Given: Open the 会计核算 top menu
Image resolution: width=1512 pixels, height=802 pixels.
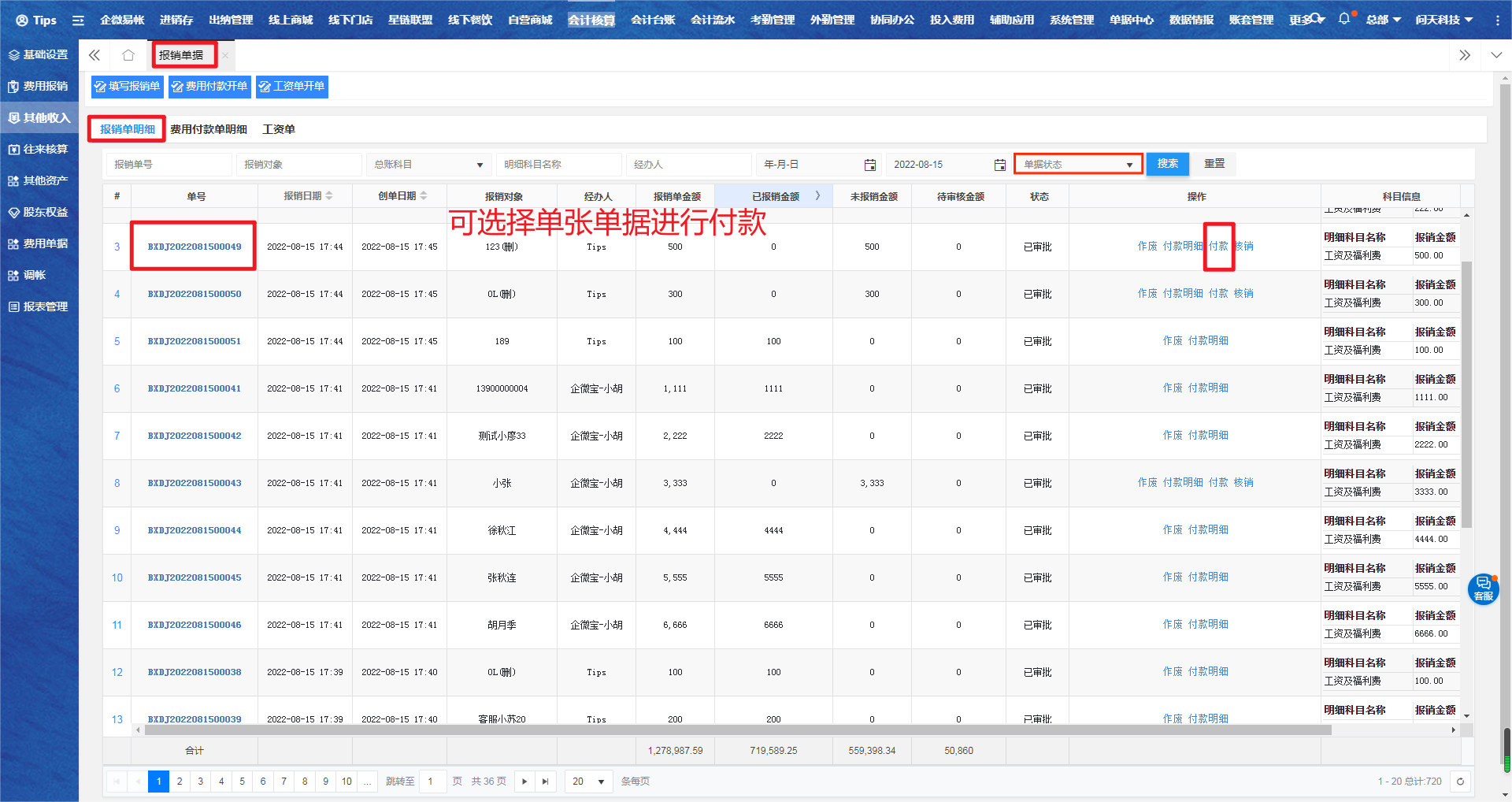Looking at the screenshot, I should coord(591,20).
